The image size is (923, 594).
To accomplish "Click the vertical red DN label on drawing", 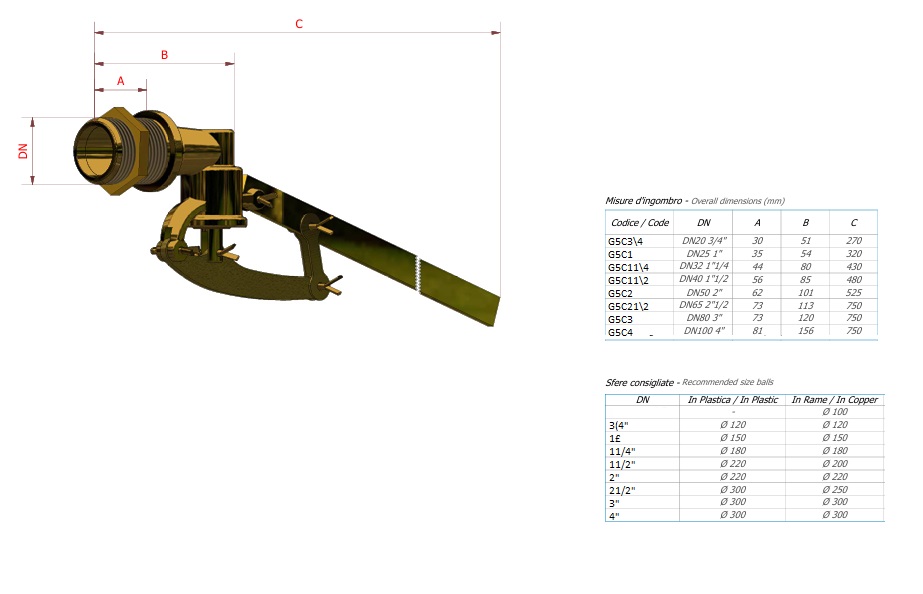I will click(x=23, y=151).
